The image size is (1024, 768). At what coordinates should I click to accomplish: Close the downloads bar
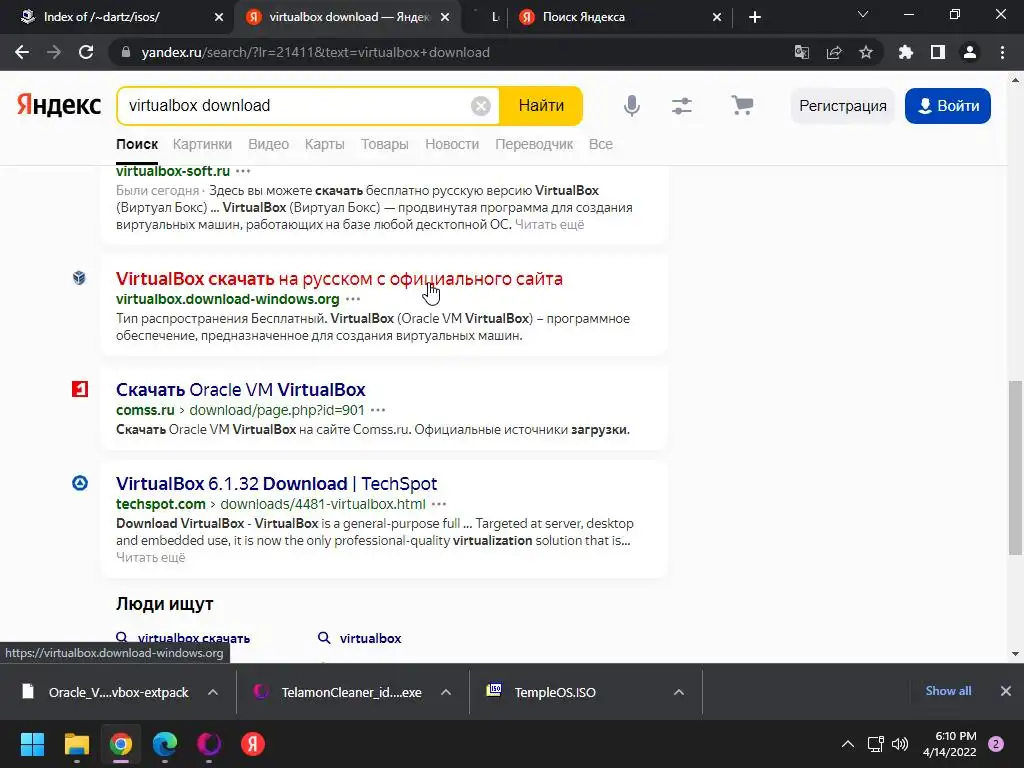(x=1006, y=691)
